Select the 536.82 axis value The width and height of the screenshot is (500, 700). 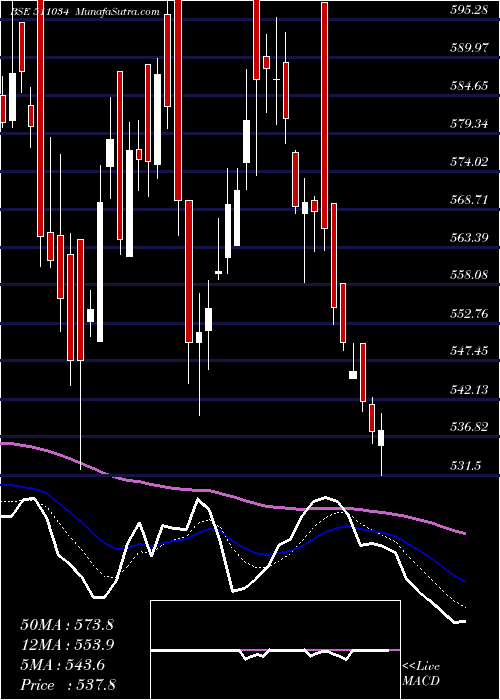[469, 427]
